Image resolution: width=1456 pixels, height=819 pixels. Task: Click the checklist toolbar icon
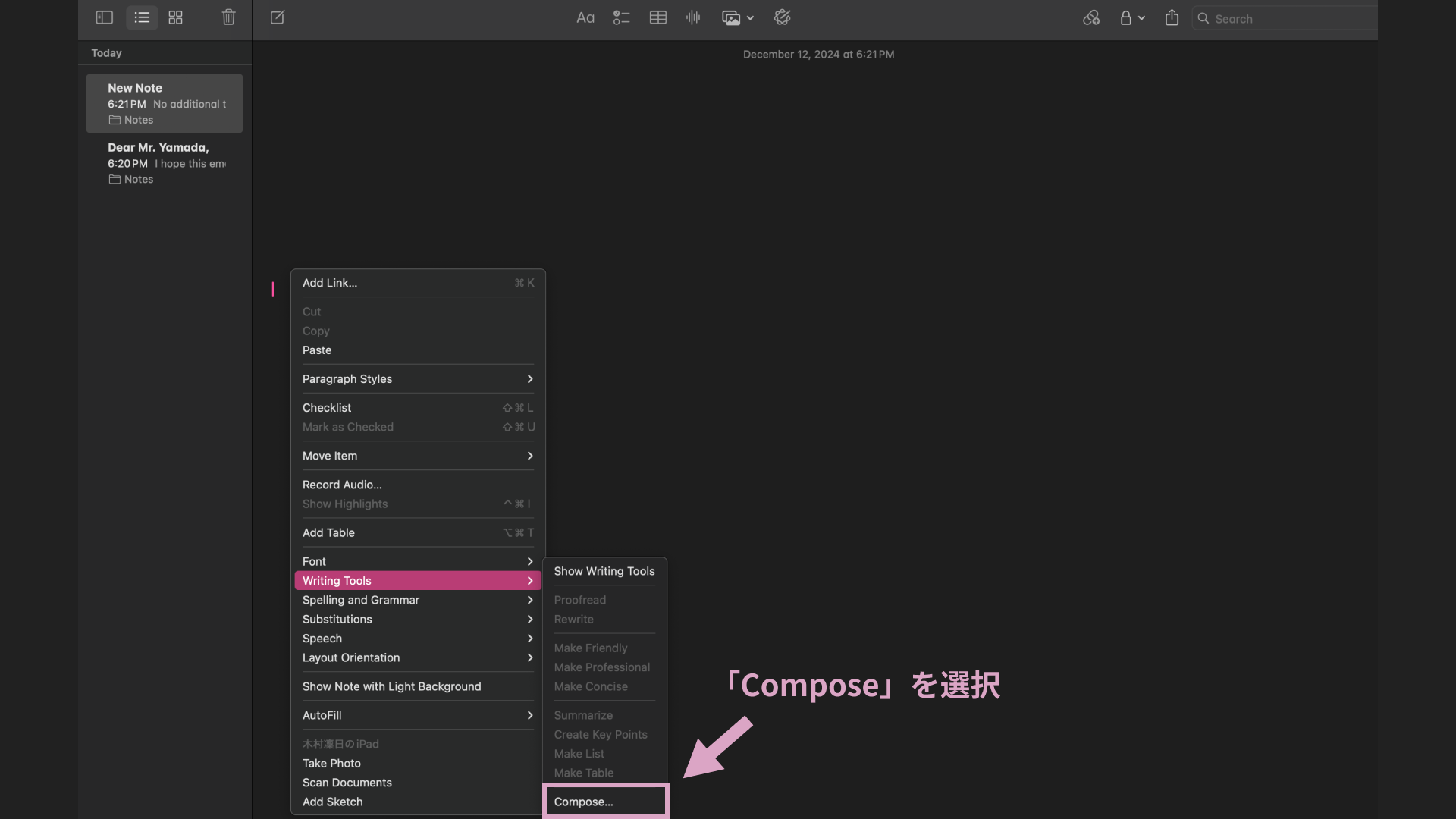[x=621, y=17]
